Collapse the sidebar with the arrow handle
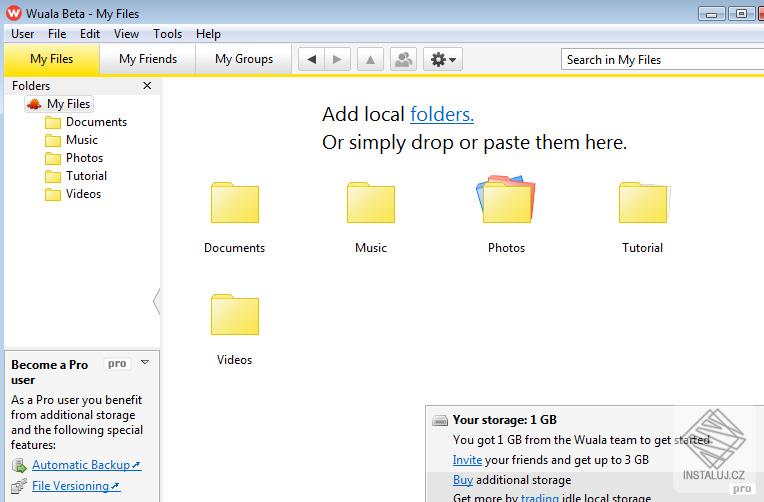The width and height of the screenshot is (764, 502). pos(156,301)
